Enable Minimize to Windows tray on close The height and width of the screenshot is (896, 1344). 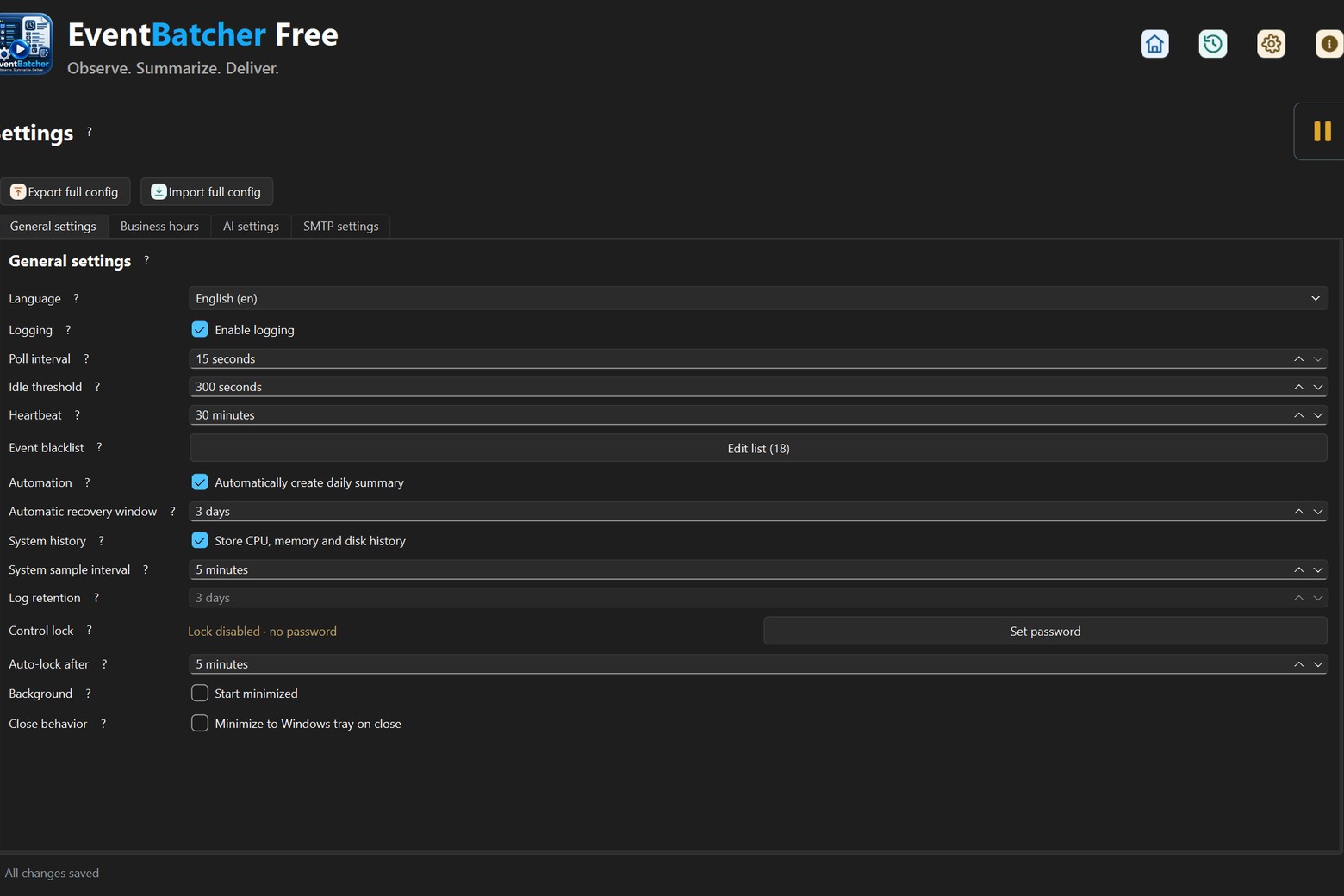(200, 723)
